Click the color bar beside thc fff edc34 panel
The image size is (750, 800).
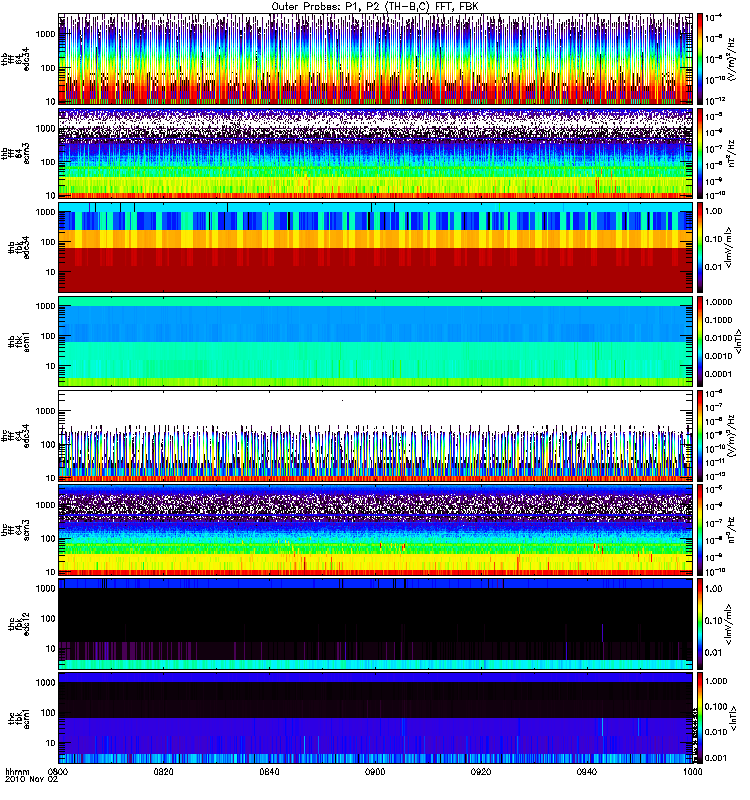pos(700,436)
